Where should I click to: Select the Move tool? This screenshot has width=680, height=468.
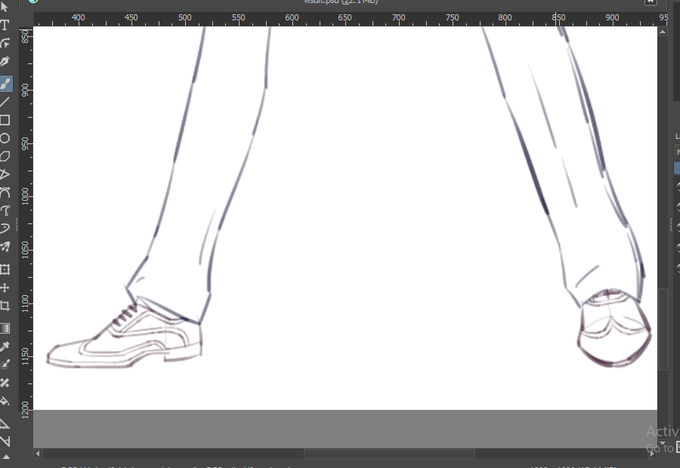point(5,288)
